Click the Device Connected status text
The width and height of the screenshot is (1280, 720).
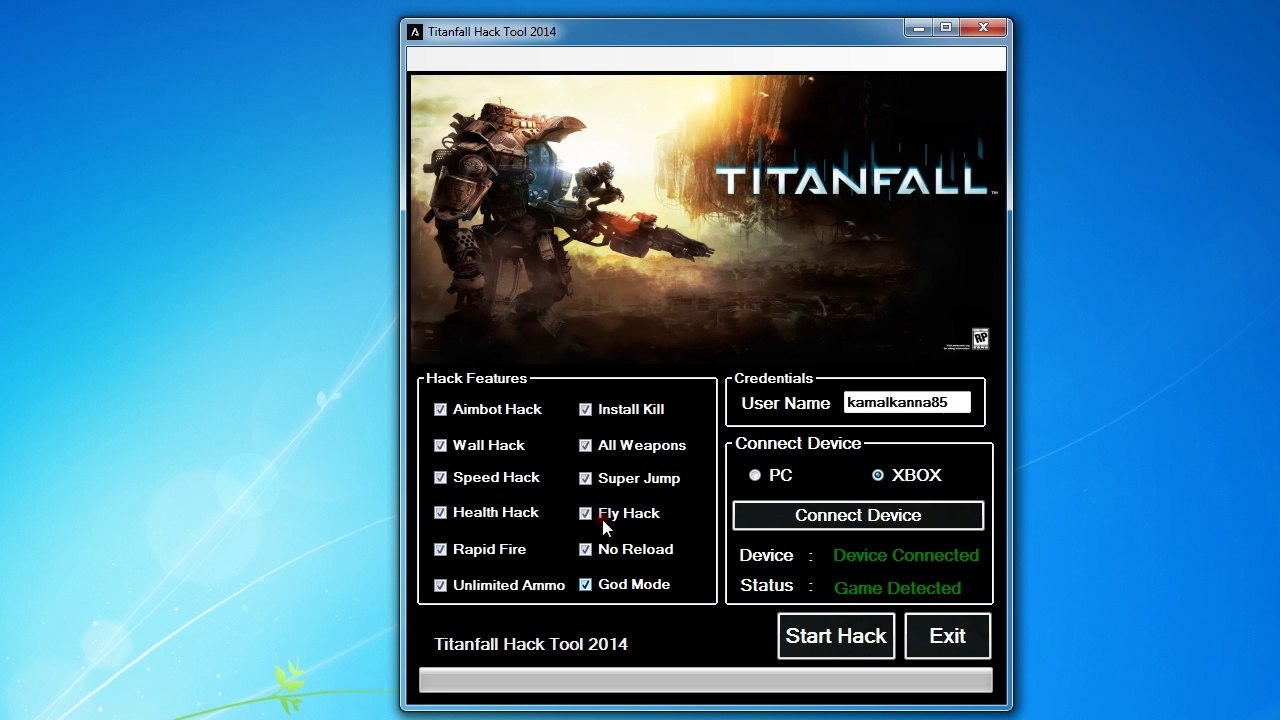[906, 555]
